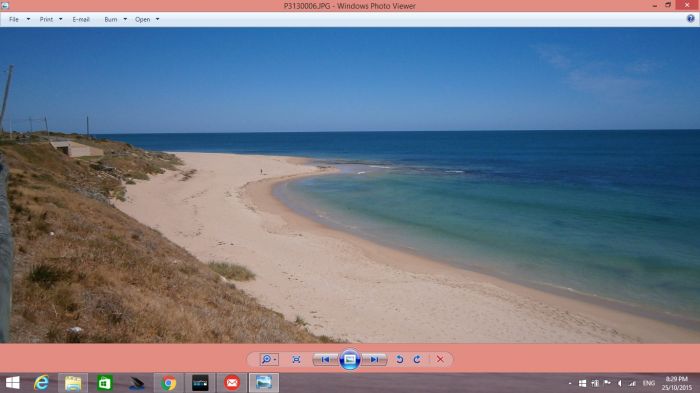Start the slide show

350,360
